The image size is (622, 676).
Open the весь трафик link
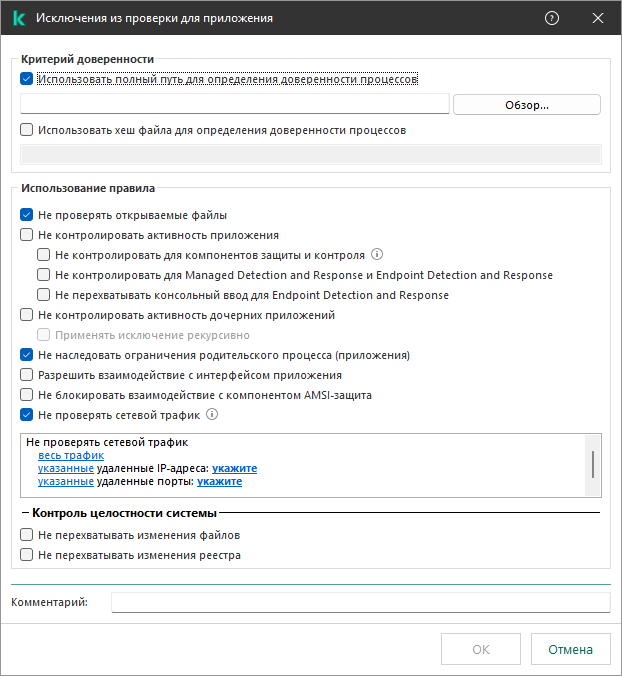point(71,455)
